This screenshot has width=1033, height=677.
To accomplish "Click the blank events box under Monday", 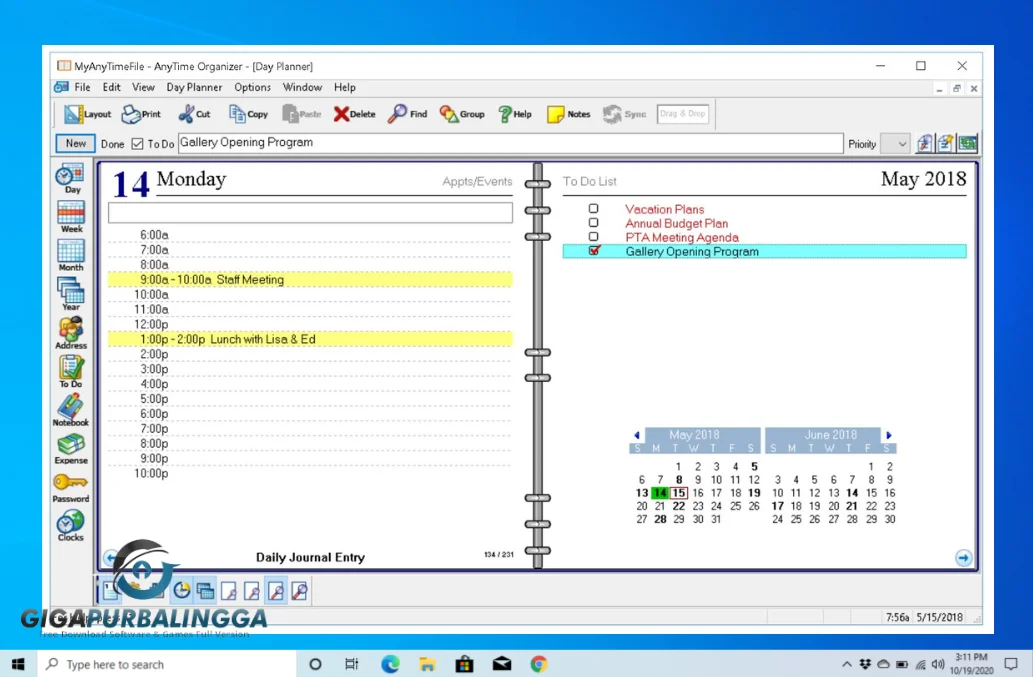I will point(310,212).
